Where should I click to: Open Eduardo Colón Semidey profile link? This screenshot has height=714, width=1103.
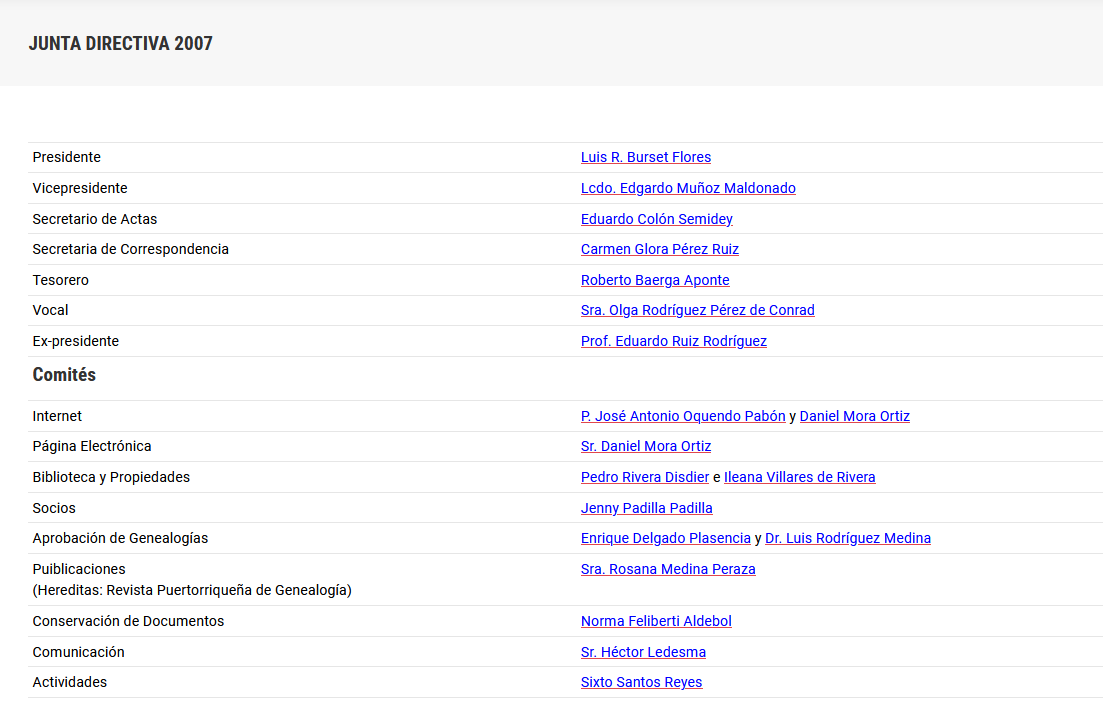[x=656, y=219]
